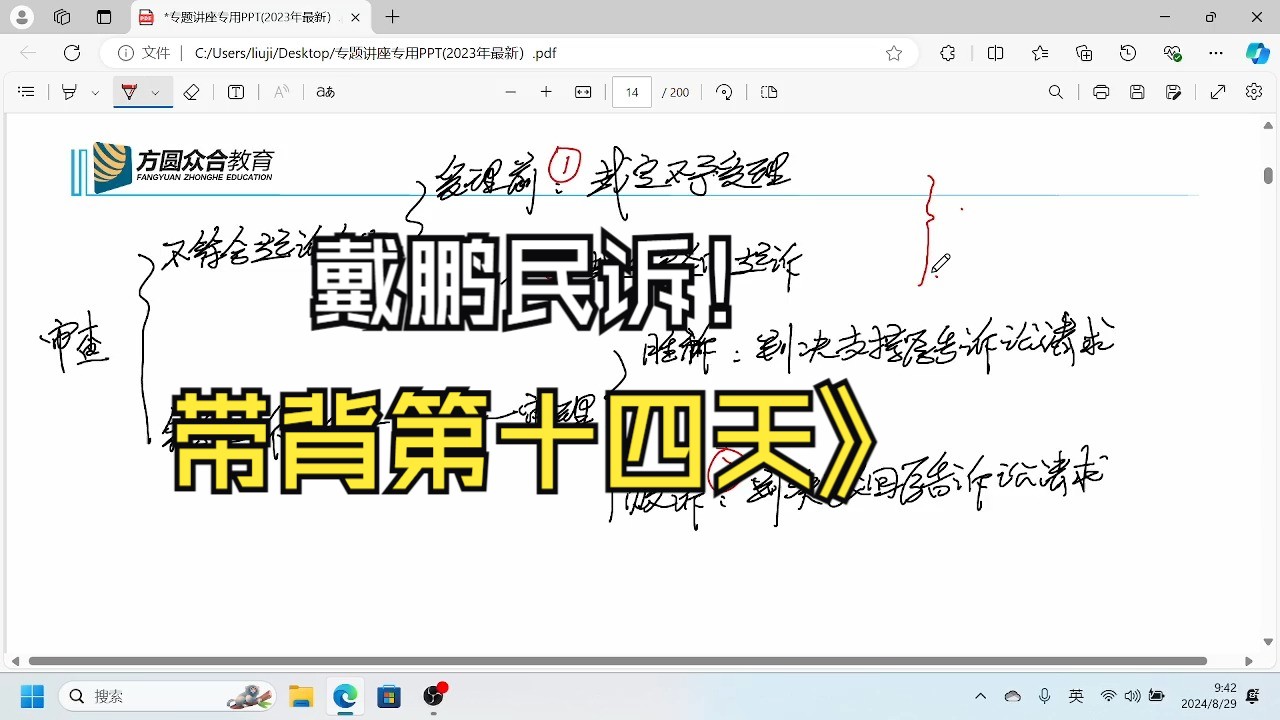Rotate the PDF page
Viewport: 1280px width, 720px height.
coord(724,92)
